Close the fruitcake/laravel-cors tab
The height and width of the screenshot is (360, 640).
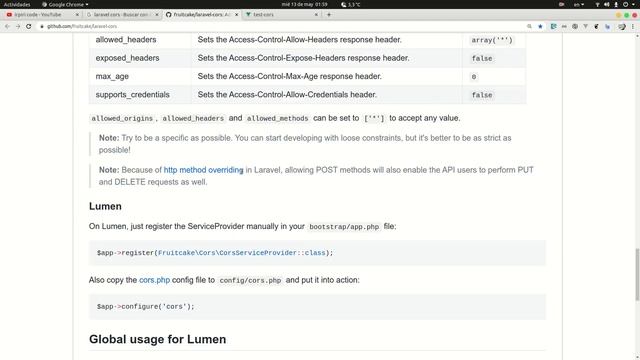tap(236, 14)
